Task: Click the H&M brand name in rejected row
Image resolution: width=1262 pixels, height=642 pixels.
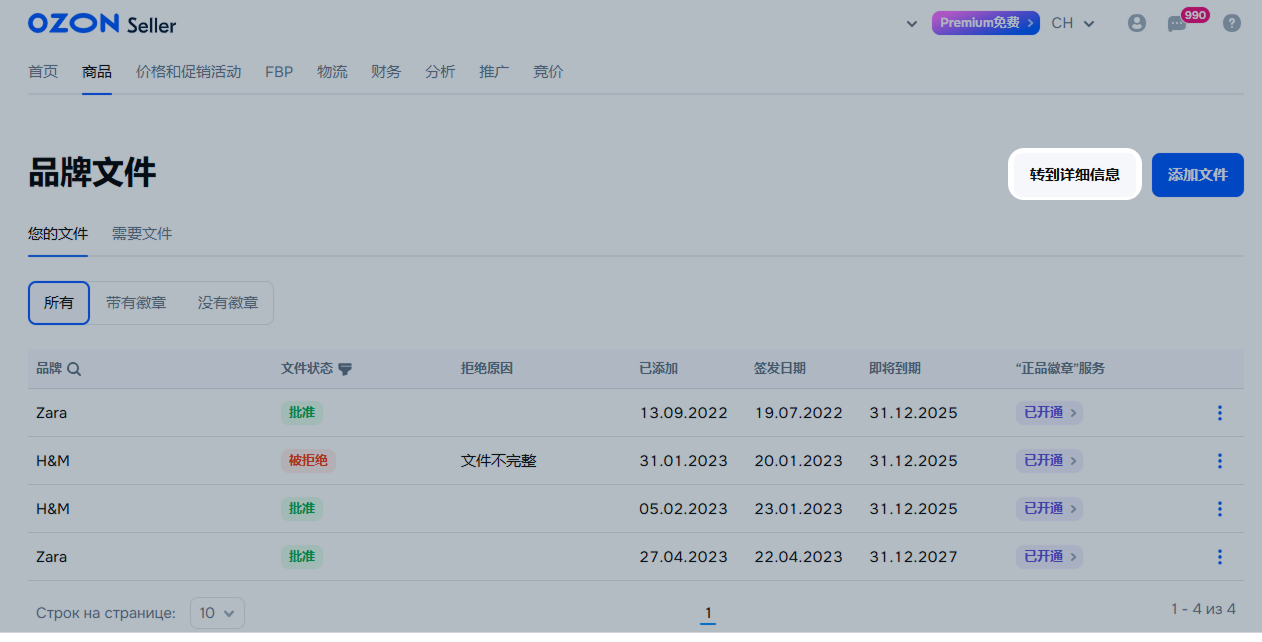Action: (53, 461)
